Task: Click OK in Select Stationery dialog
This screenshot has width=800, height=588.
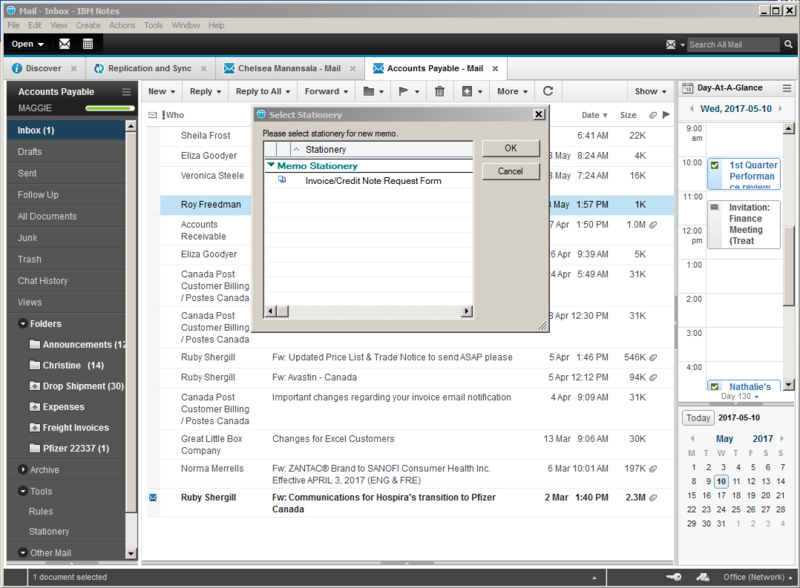Action: 511,148
